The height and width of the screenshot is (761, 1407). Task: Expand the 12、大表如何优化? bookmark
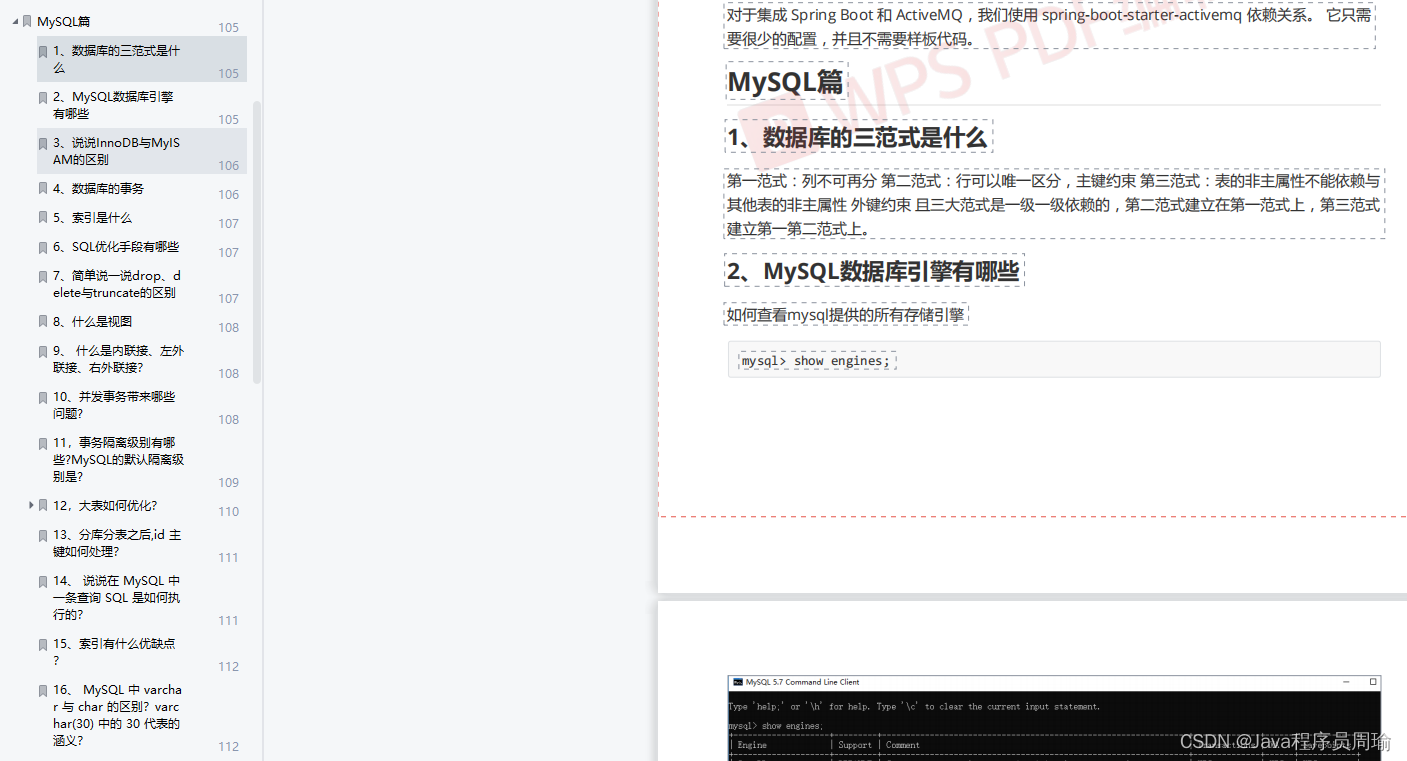click(31, 505)
